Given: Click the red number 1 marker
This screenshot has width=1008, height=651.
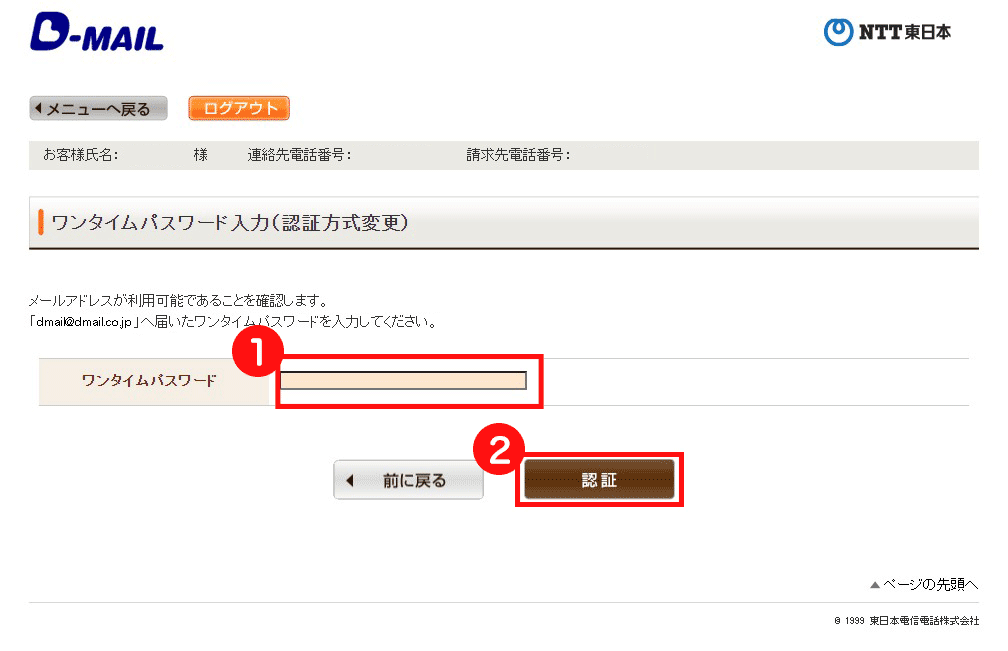Looking at the screenshot, I should 257,351.
